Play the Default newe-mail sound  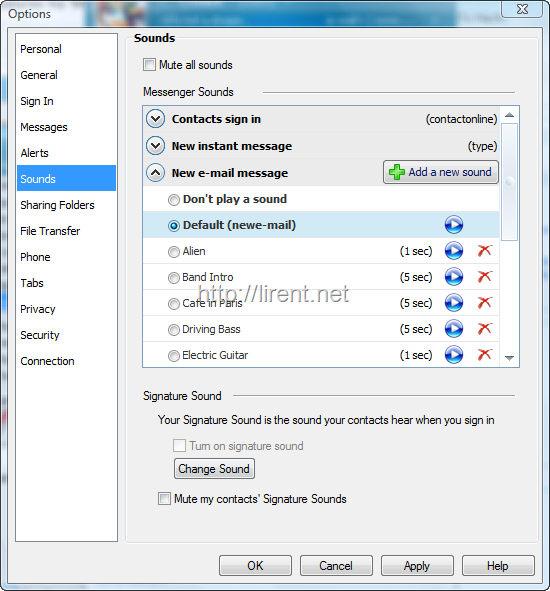pos(453,225)
